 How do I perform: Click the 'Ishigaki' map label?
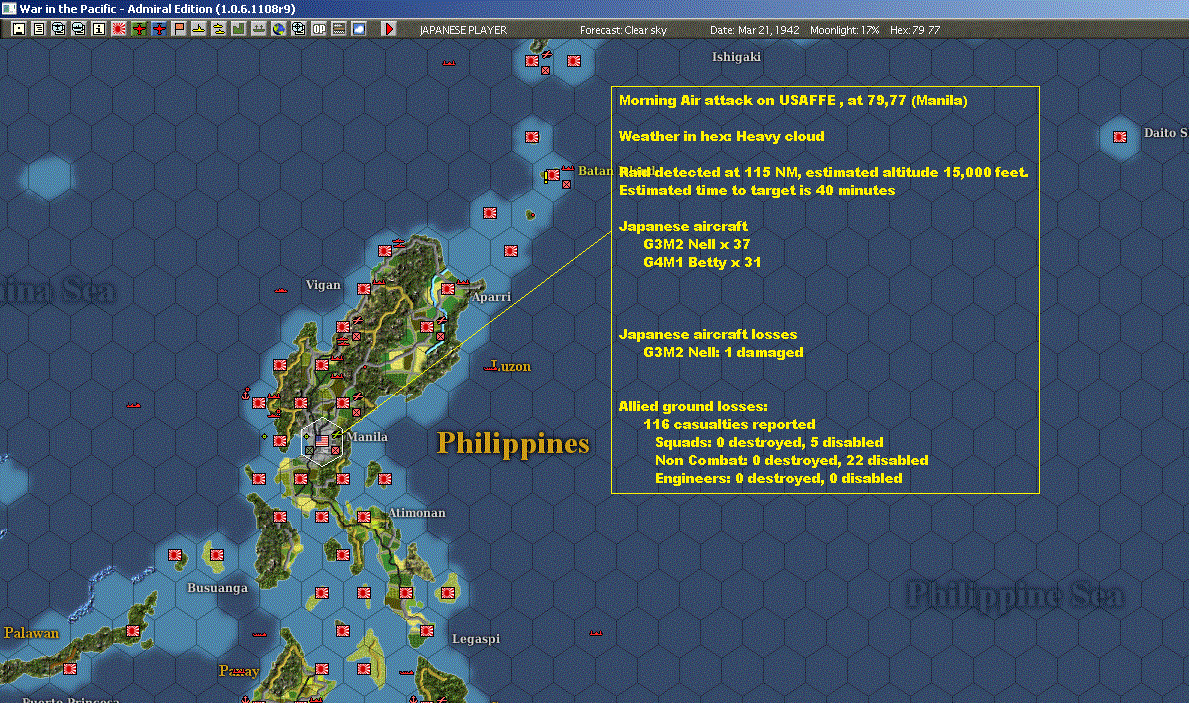click(x=736, y=57)
